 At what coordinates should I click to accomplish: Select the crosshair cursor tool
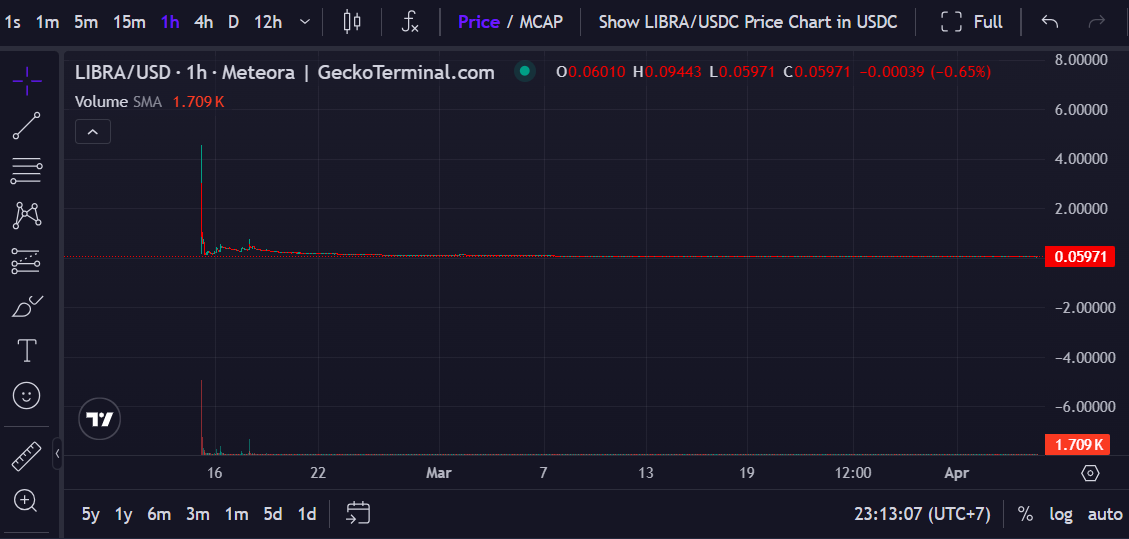click(27, 80)
